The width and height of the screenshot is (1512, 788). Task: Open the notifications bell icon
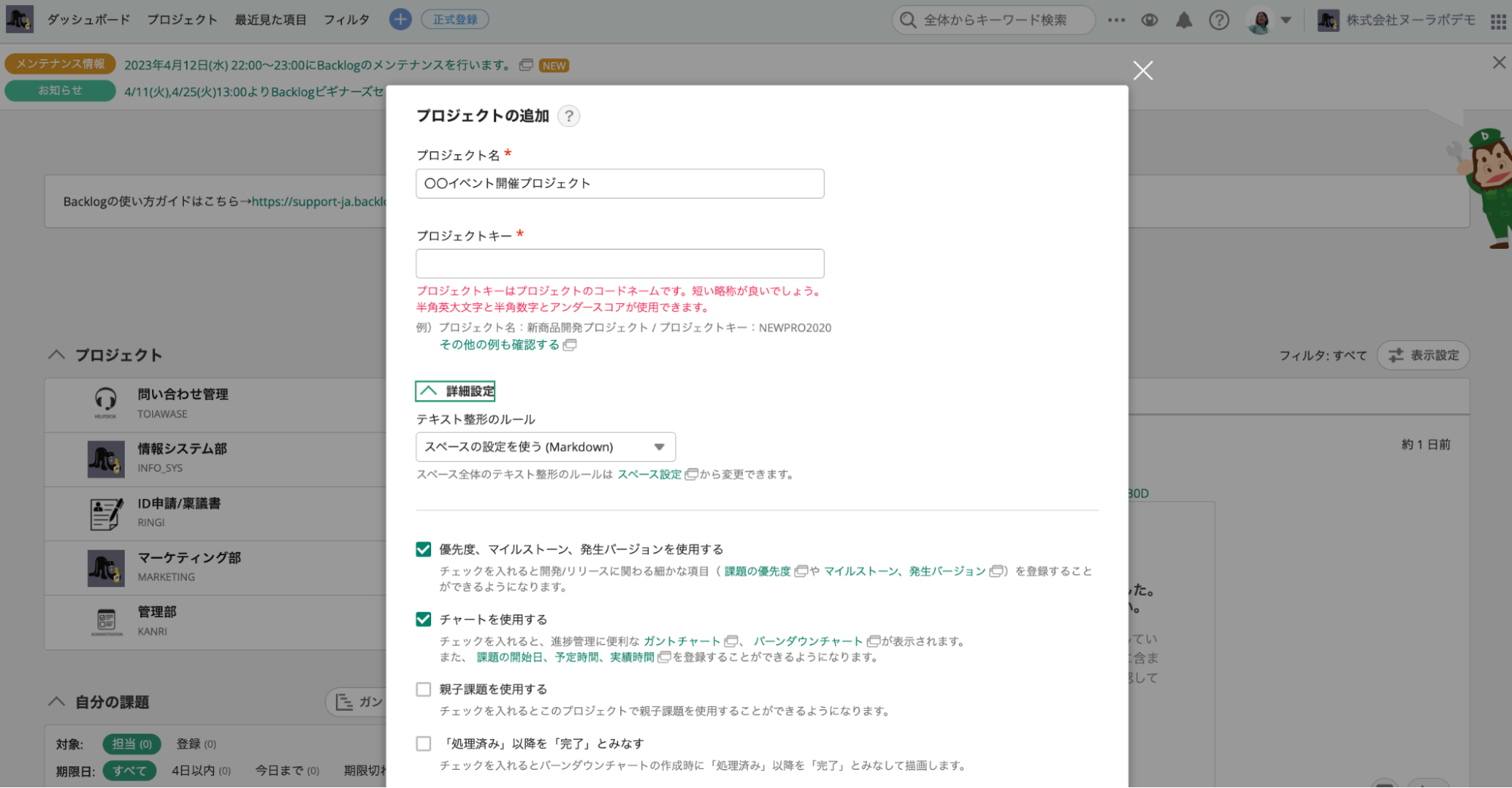1184,20
